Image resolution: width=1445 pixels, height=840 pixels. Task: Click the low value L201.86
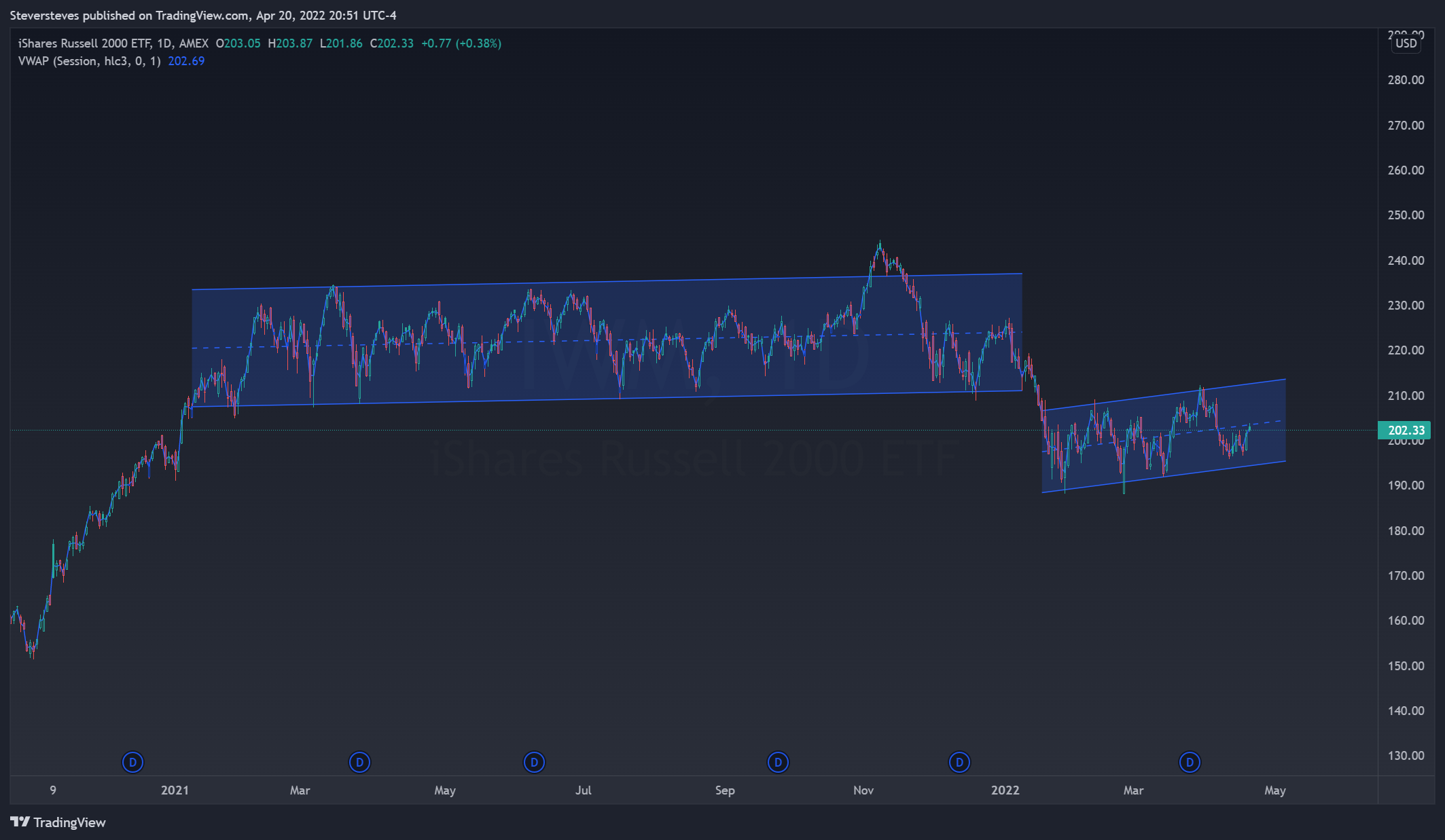[x=341, y=43]
